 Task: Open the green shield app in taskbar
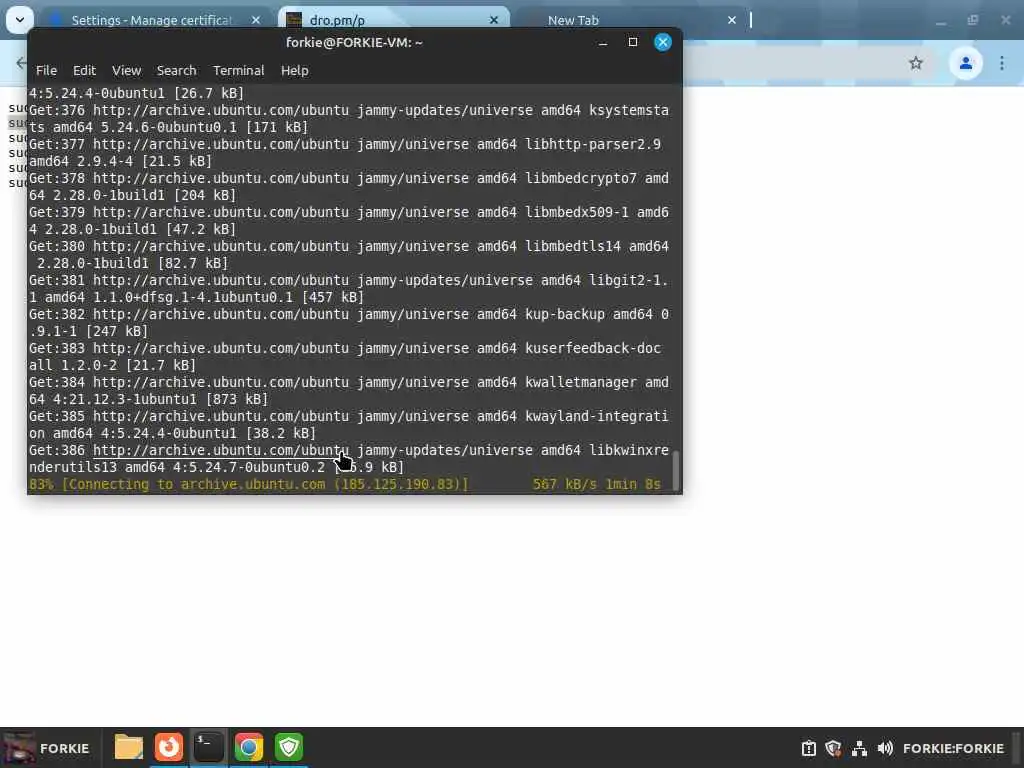pos(289,747)
